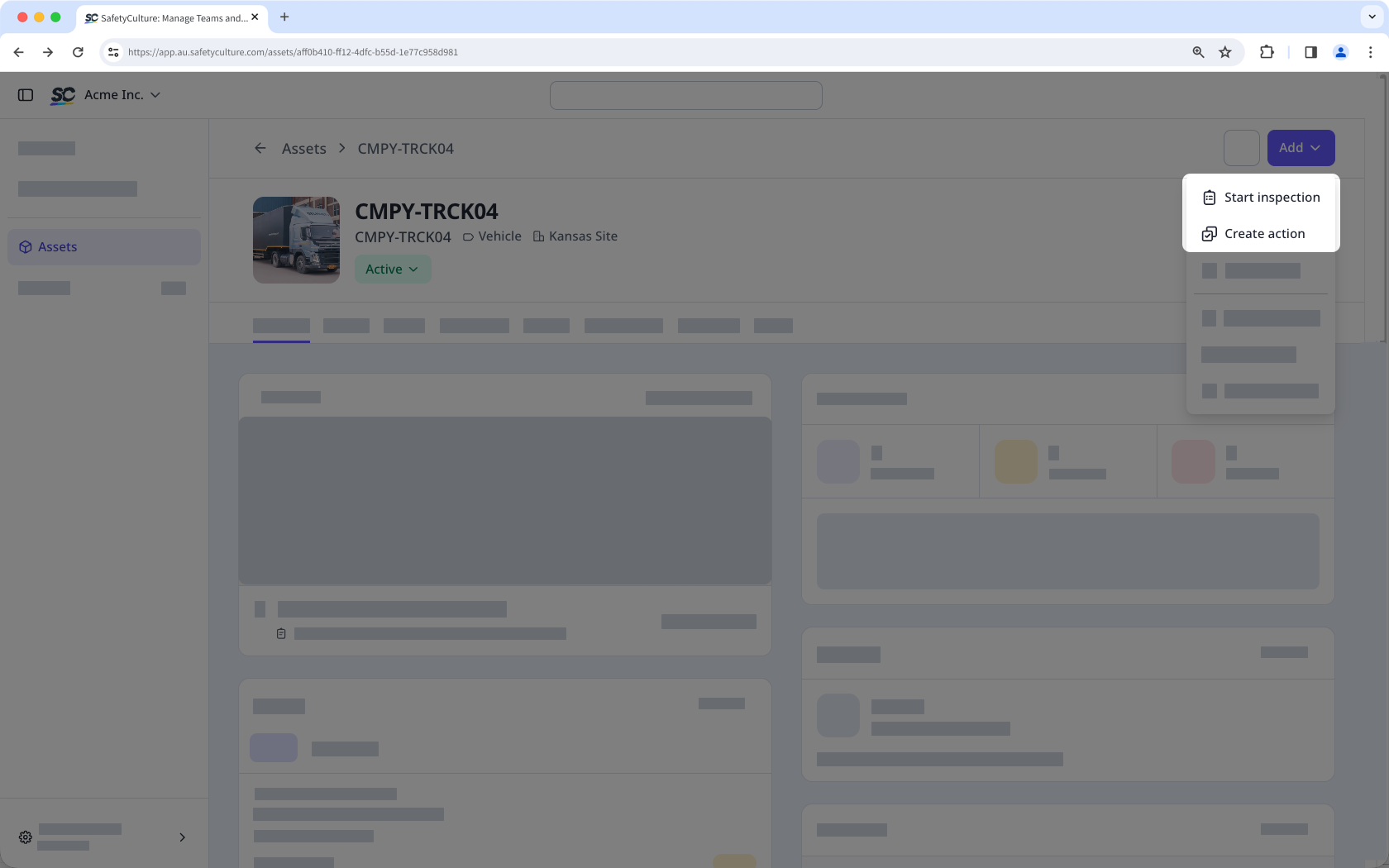Open the Chrome three-dot menu
The width and height of the screenshot is (1389, 868).
(x=1371, y=52)
